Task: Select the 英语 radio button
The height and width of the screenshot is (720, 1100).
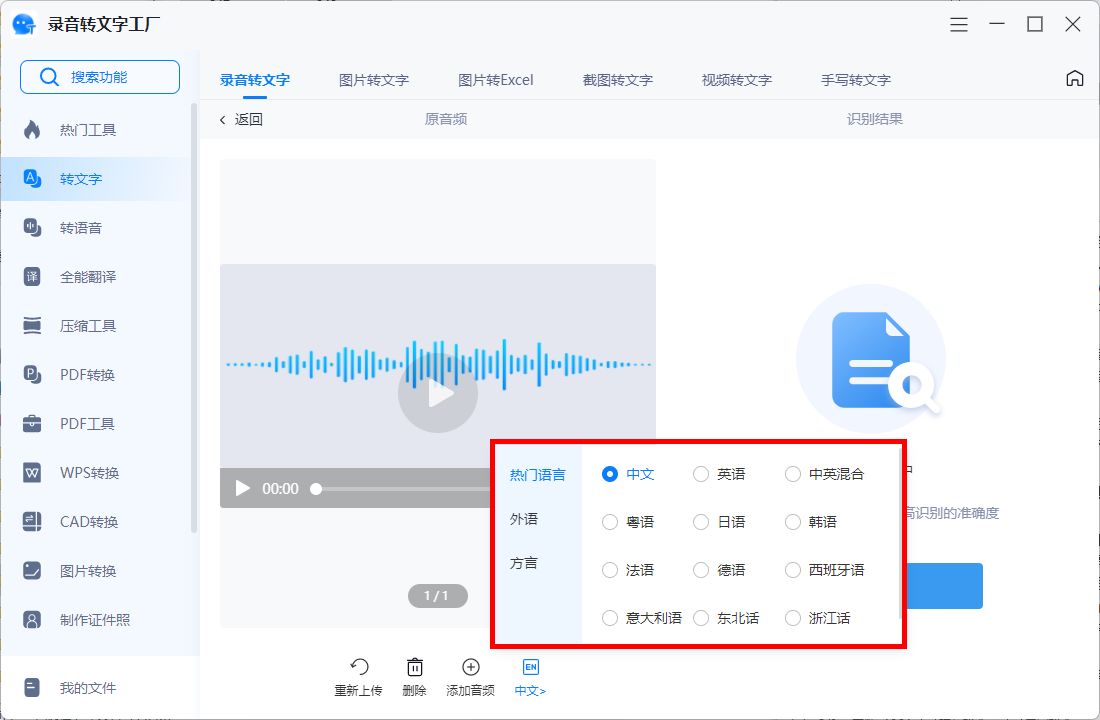Action: (x=700, y=474)
